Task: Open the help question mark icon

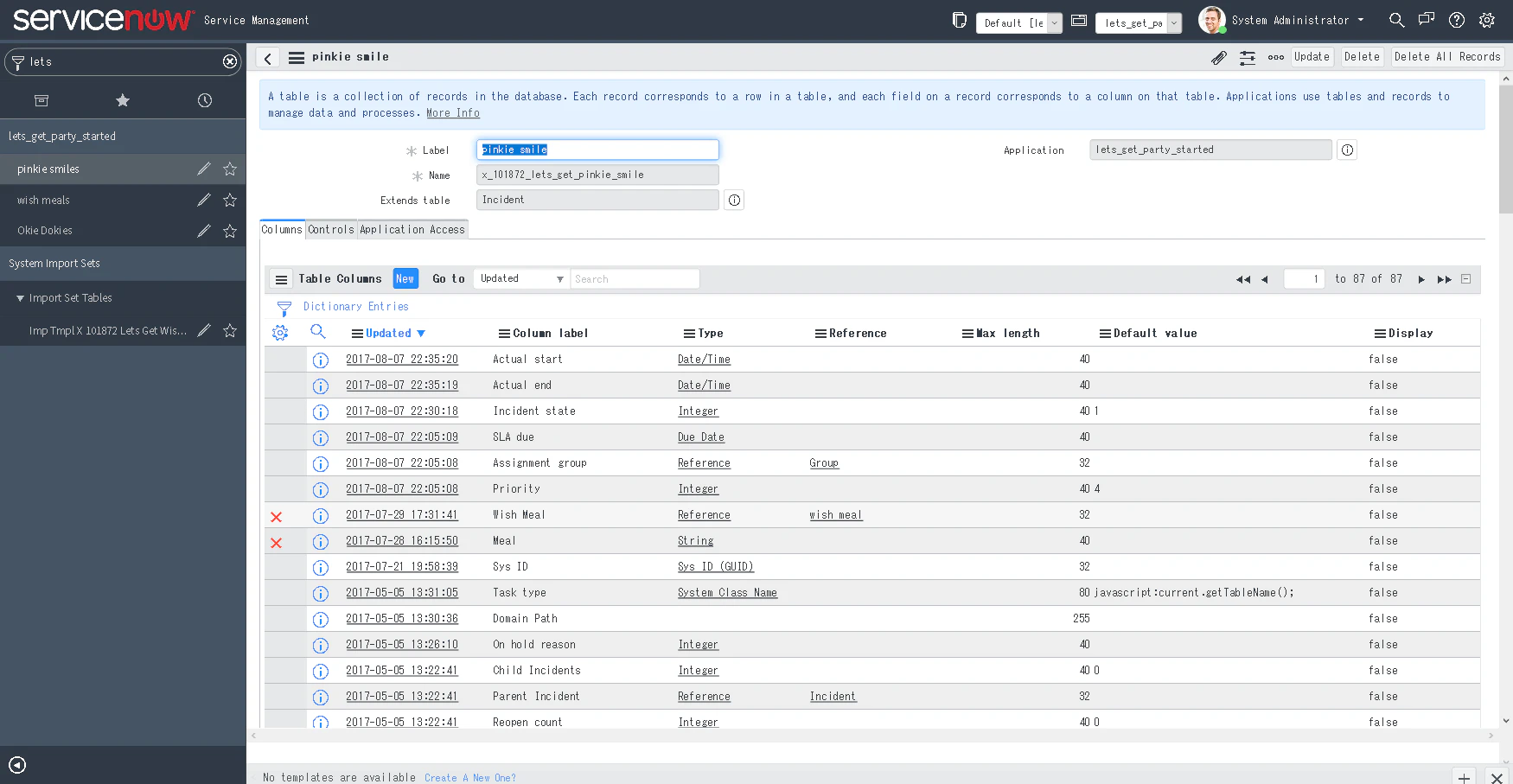Action: [1457, 20]
